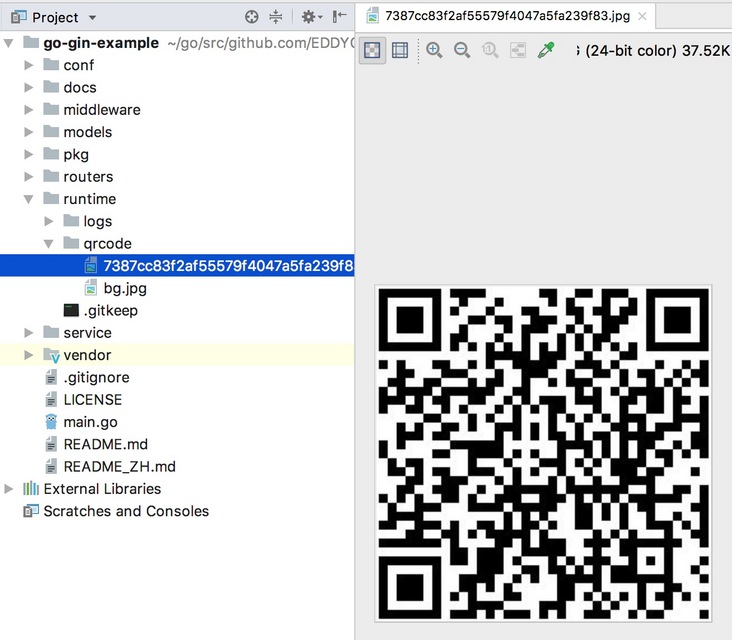
Task: Click the QR code image preview
Action: [543, 453]
